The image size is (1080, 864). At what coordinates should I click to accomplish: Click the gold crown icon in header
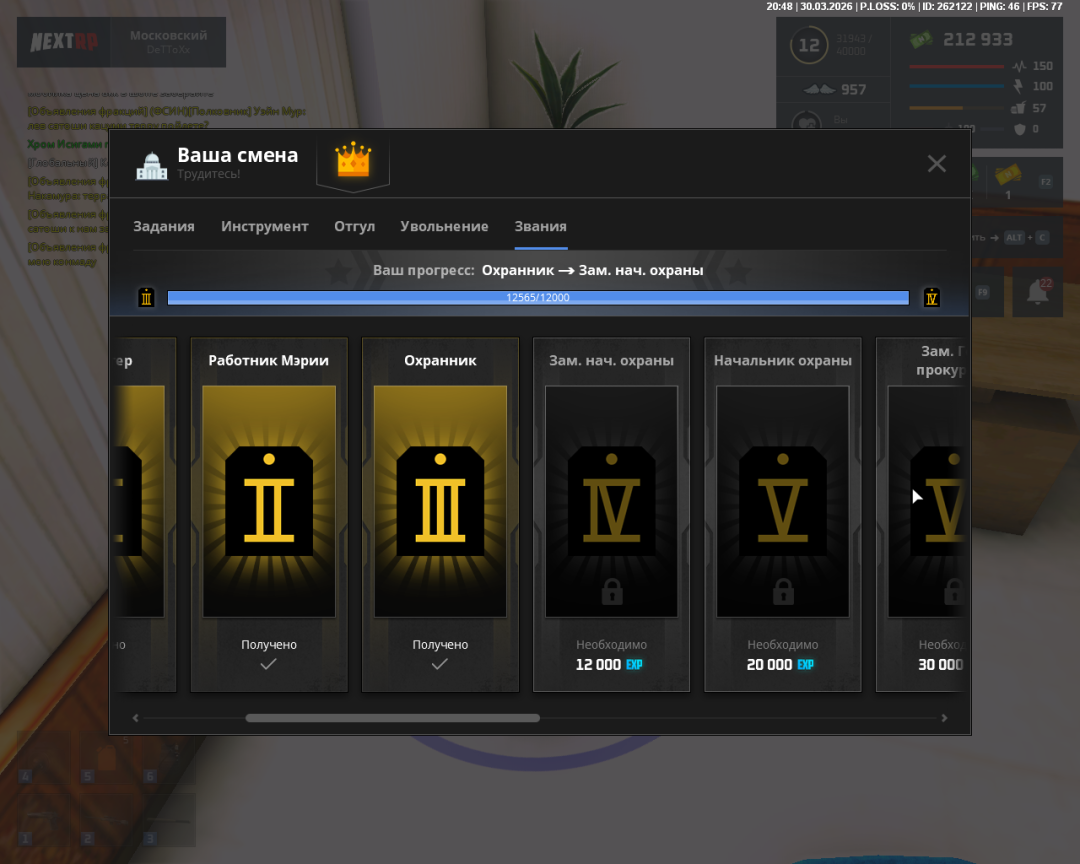(x=353, y=160)
